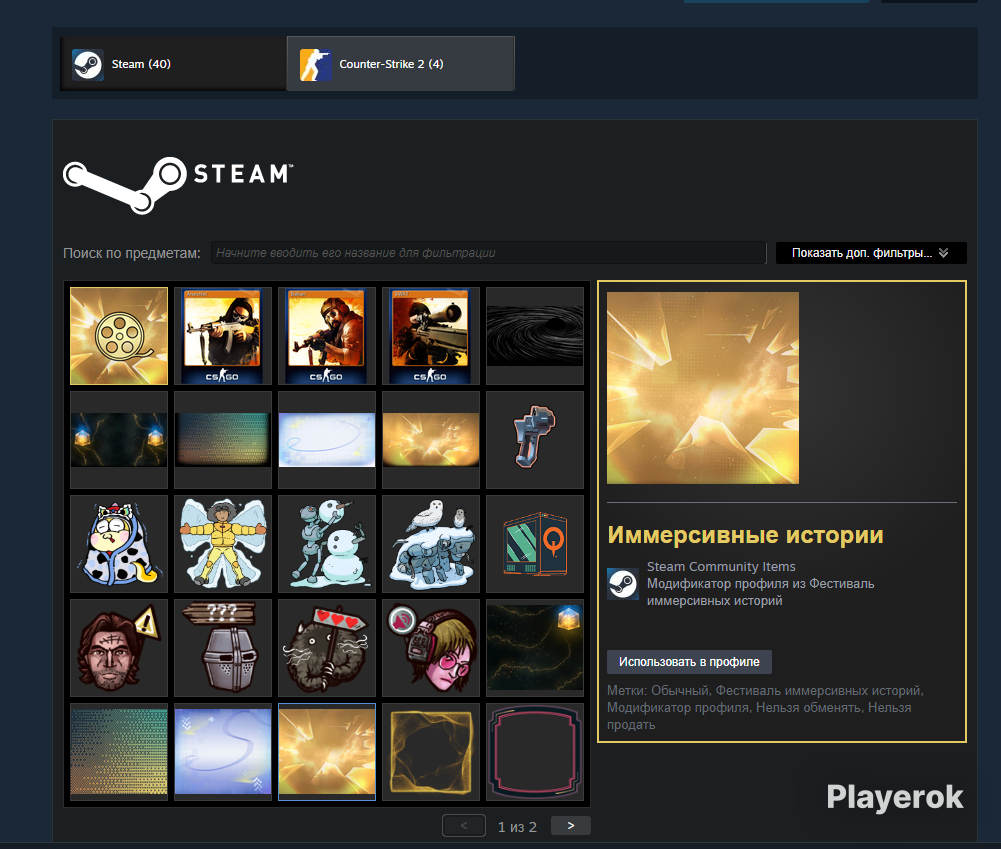Go to the previous inventory page
This screenshot has height=849, width=1001.
464,825
